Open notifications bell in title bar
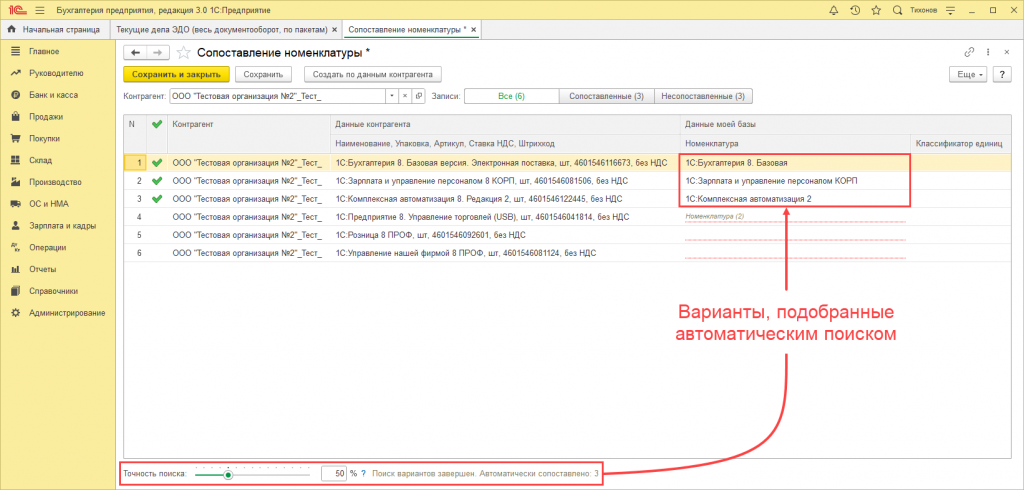The image size is (1024, 490). tap(833, 10)
